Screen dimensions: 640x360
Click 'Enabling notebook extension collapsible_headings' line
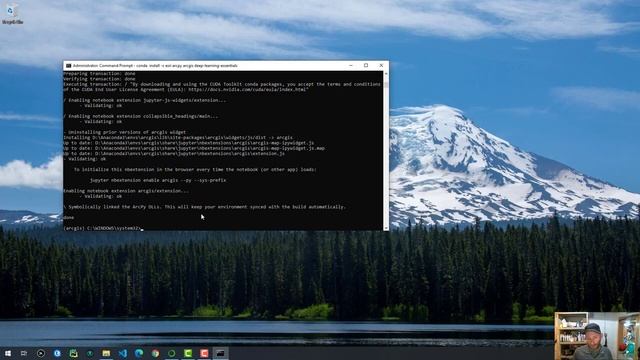click(141, 116)
